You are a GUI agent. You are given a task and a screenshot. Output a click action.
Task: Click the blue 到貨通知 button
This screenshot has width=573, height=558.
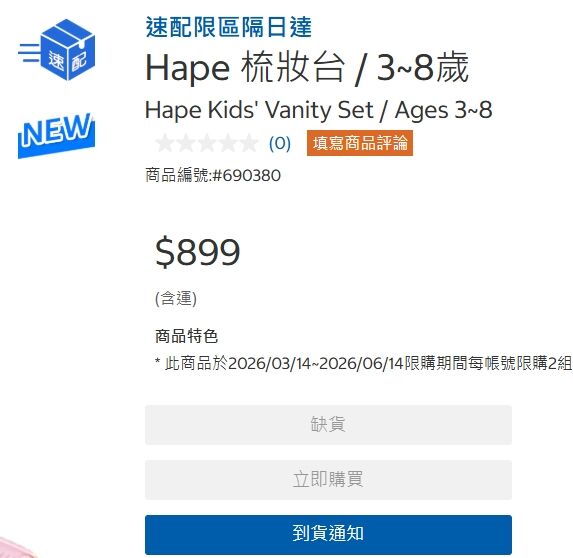(x=328, y=535)
